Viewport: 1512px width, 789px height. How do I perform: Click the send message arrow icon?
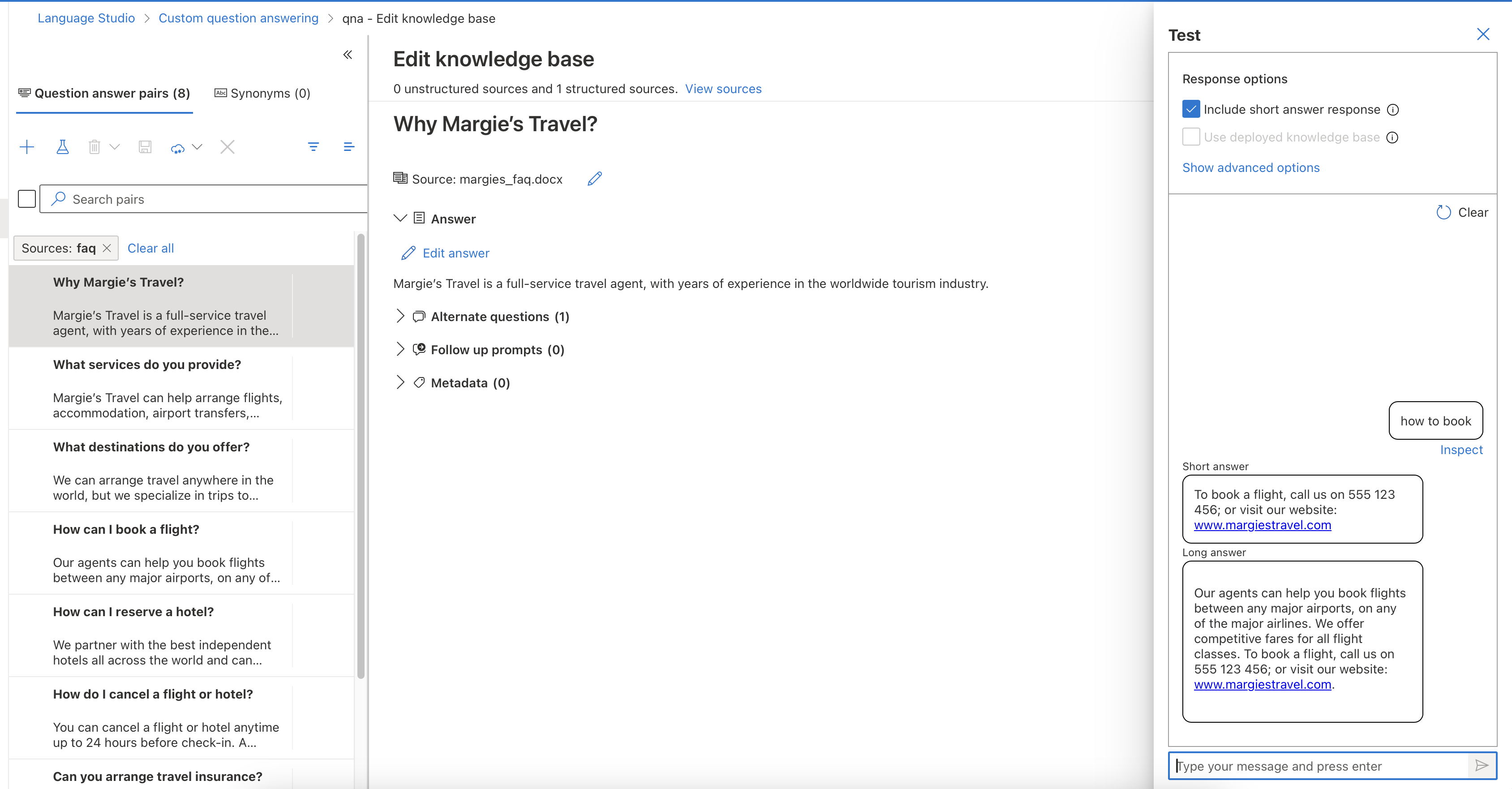(1482, 766)
